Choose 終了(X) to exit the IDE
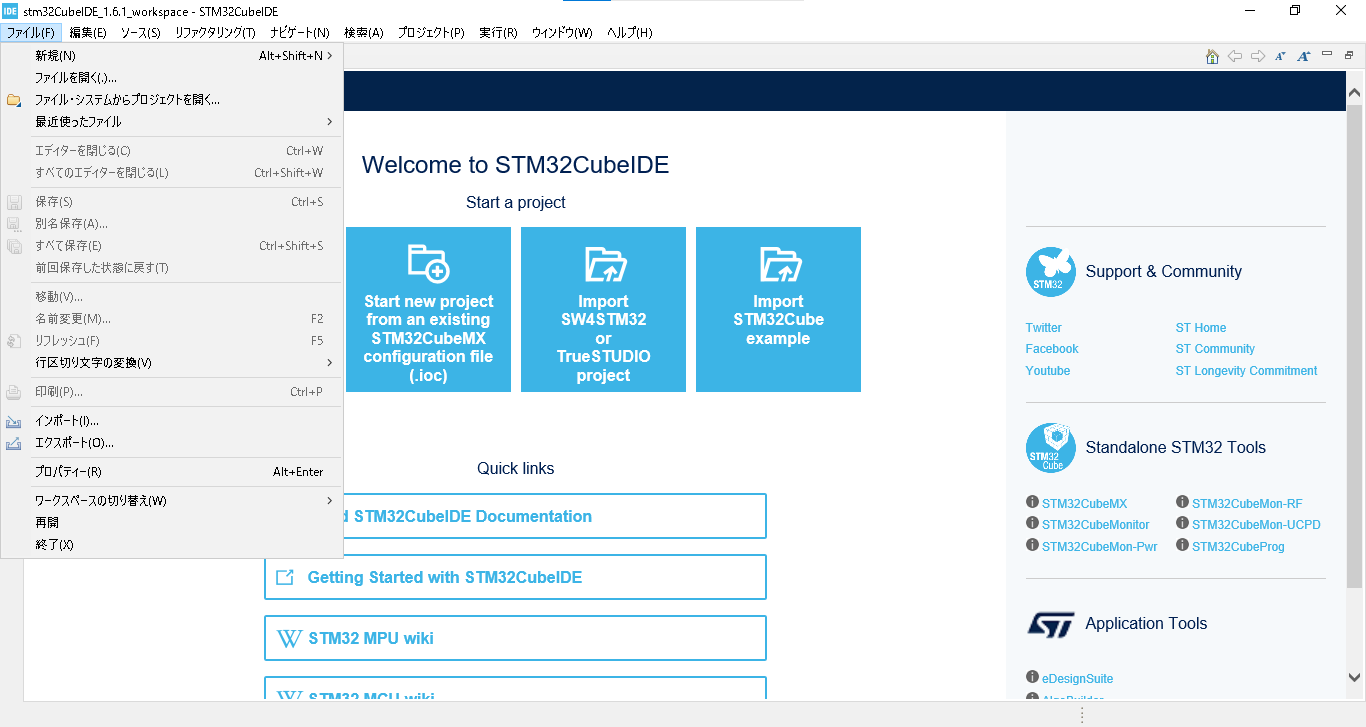The height and width of the screenshot is (727, 1366). [x=172, y=545]
